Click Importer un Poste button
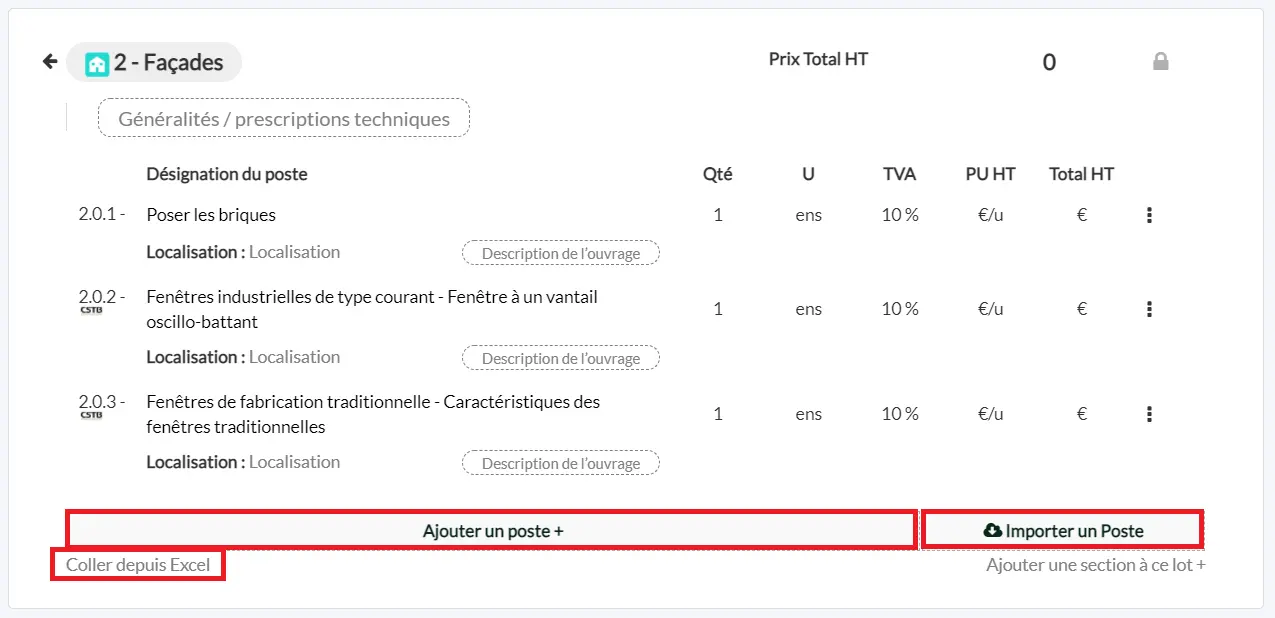The width and height of the screenshot is (1275, 618). (1062, 530)
